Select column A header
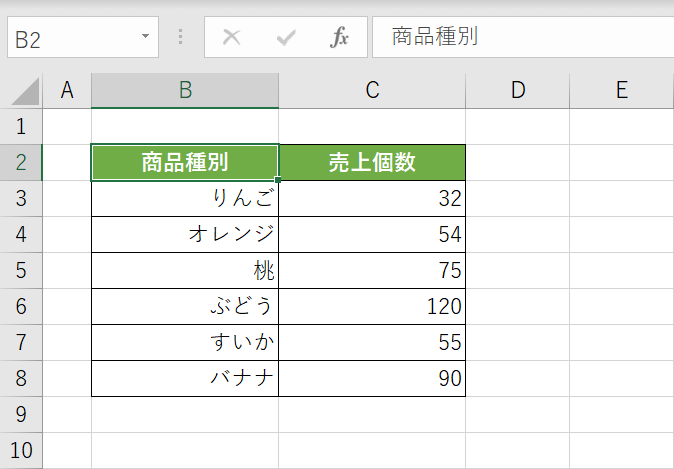 tap(67, 90)
